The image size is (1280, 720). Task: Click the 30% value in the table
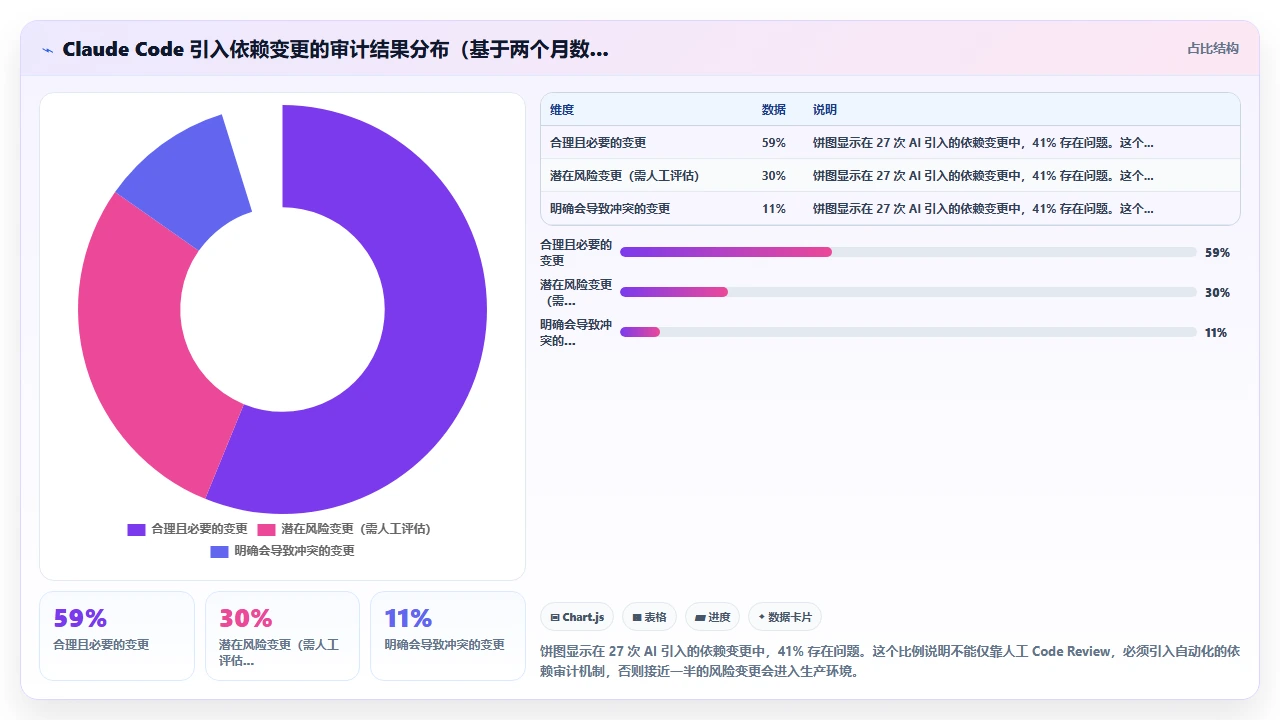[774, 176]
